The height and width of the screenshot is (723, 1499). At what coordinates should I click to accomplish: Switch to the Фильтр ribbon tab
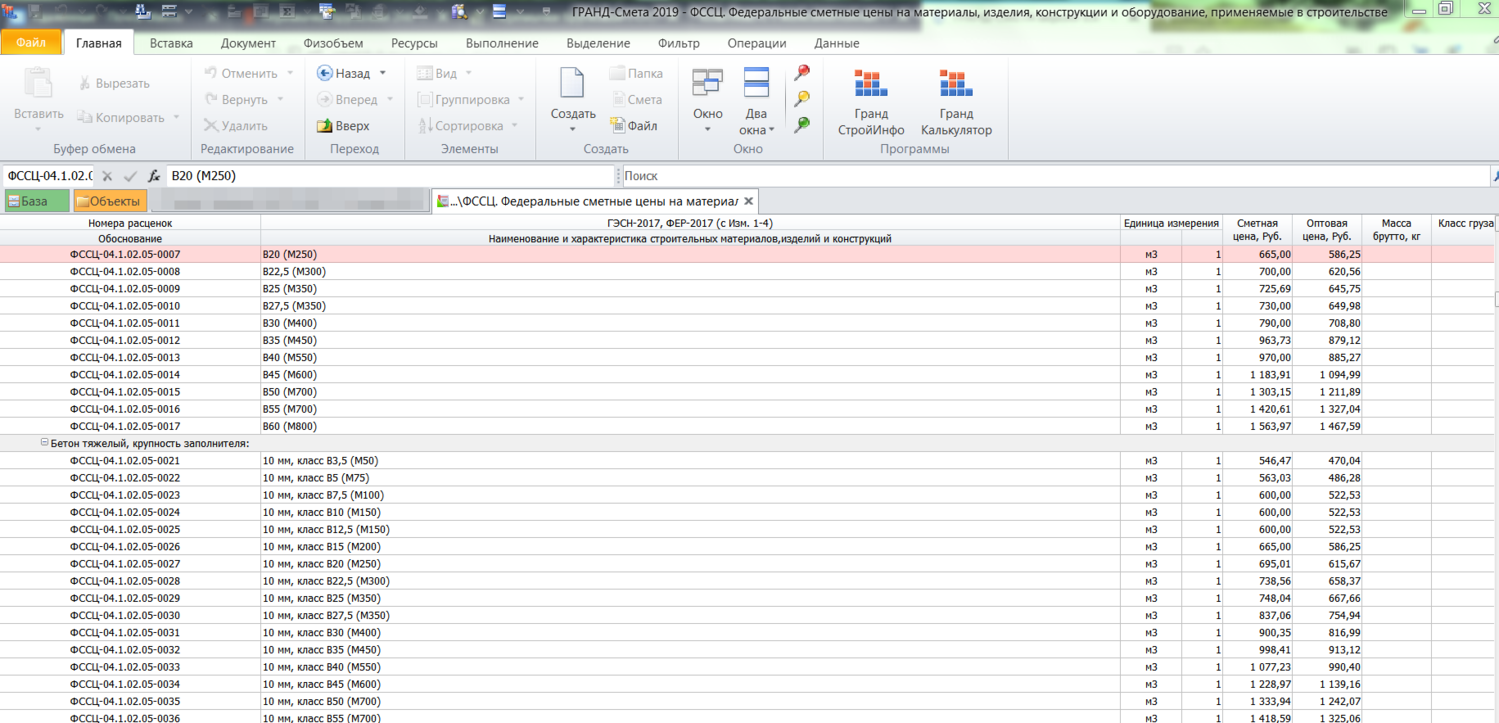679,43
